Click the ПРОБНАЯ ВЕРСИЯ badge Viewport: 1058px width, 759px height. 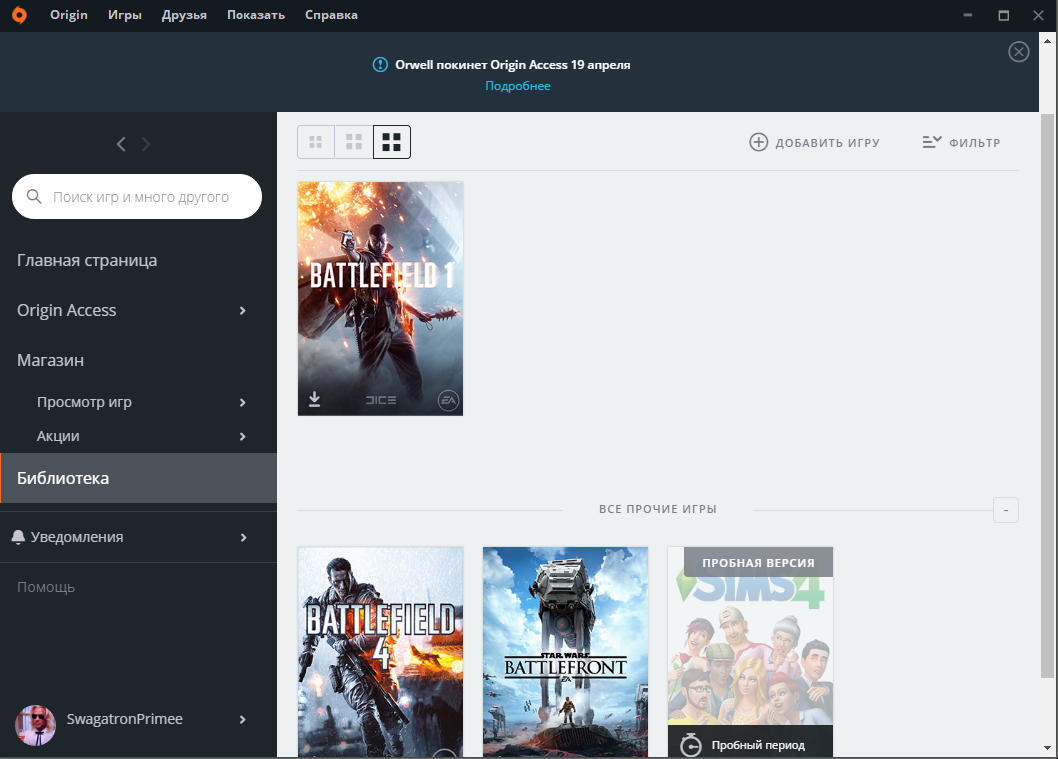tap(758, 563)
